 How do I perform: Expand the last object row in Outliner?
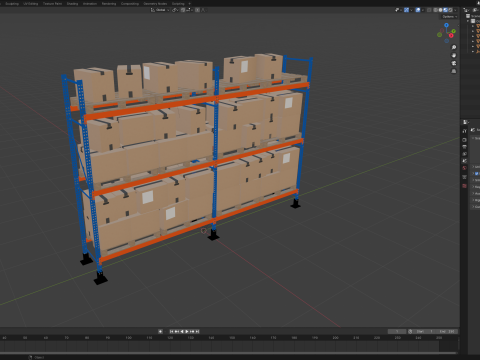point(473,52)
